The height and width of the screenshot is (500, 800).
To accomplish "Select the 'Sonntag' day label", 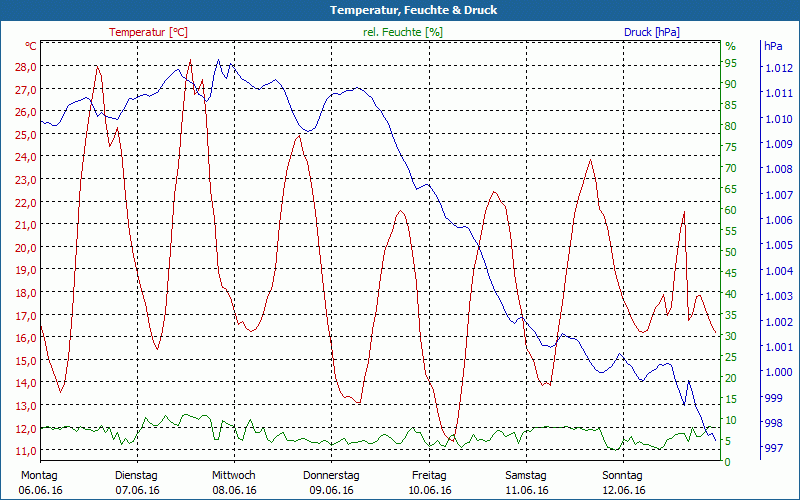I will 623,475.
